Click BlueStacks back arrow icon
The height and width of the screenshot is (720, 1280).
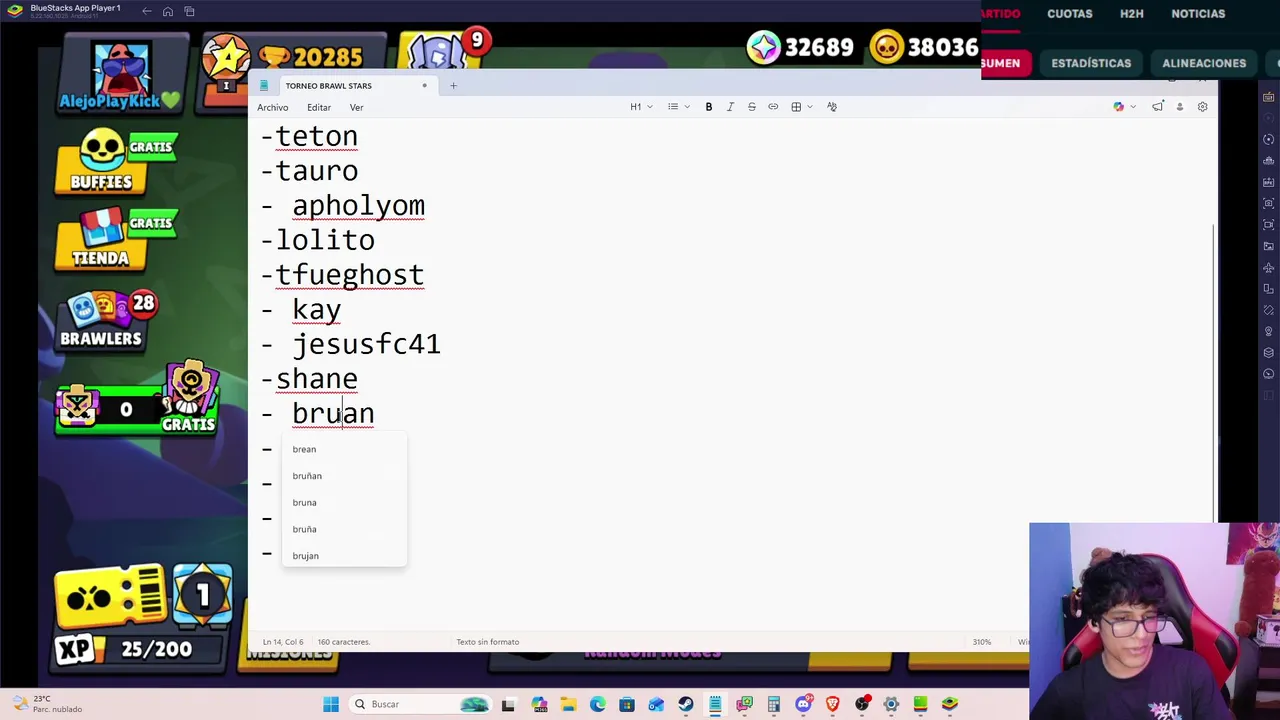coord(146,11)
